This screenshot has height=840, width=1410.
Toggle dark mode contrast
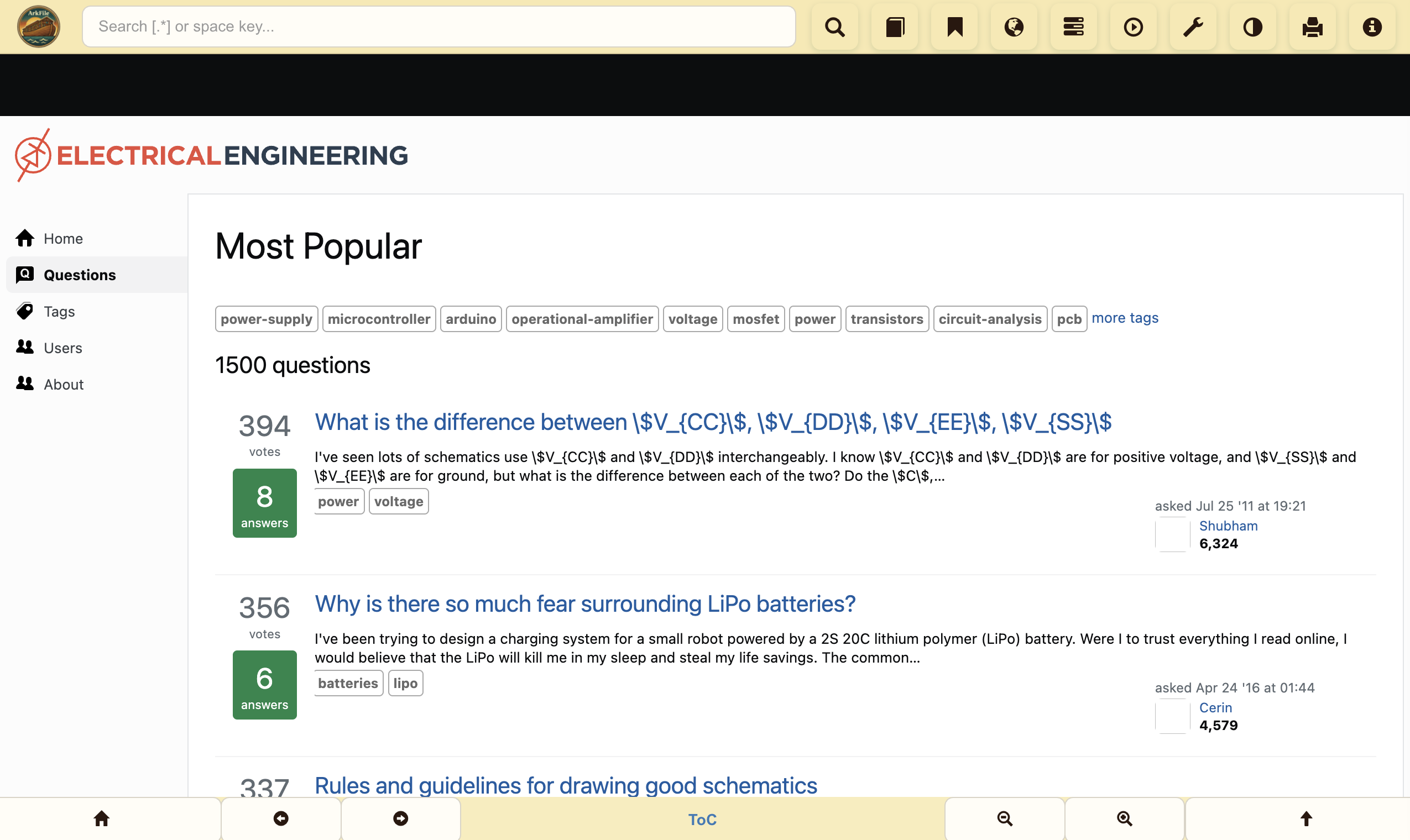tap(1252, 26)
